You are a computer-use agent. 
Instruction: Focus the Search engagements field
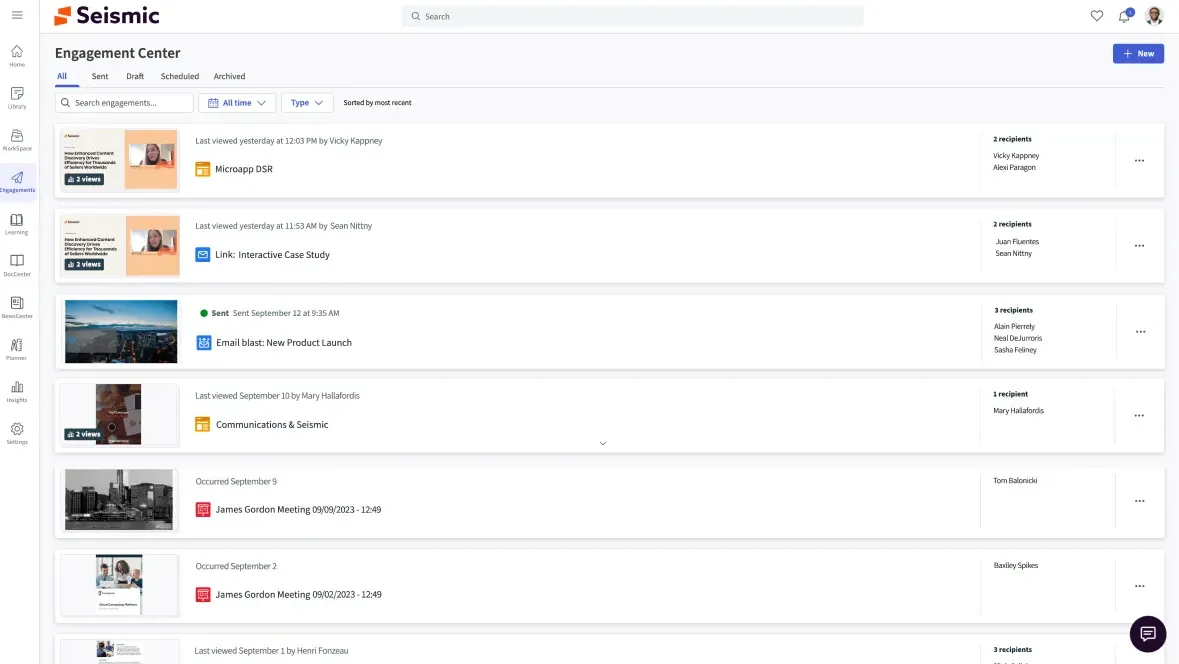tap(124, 103)
